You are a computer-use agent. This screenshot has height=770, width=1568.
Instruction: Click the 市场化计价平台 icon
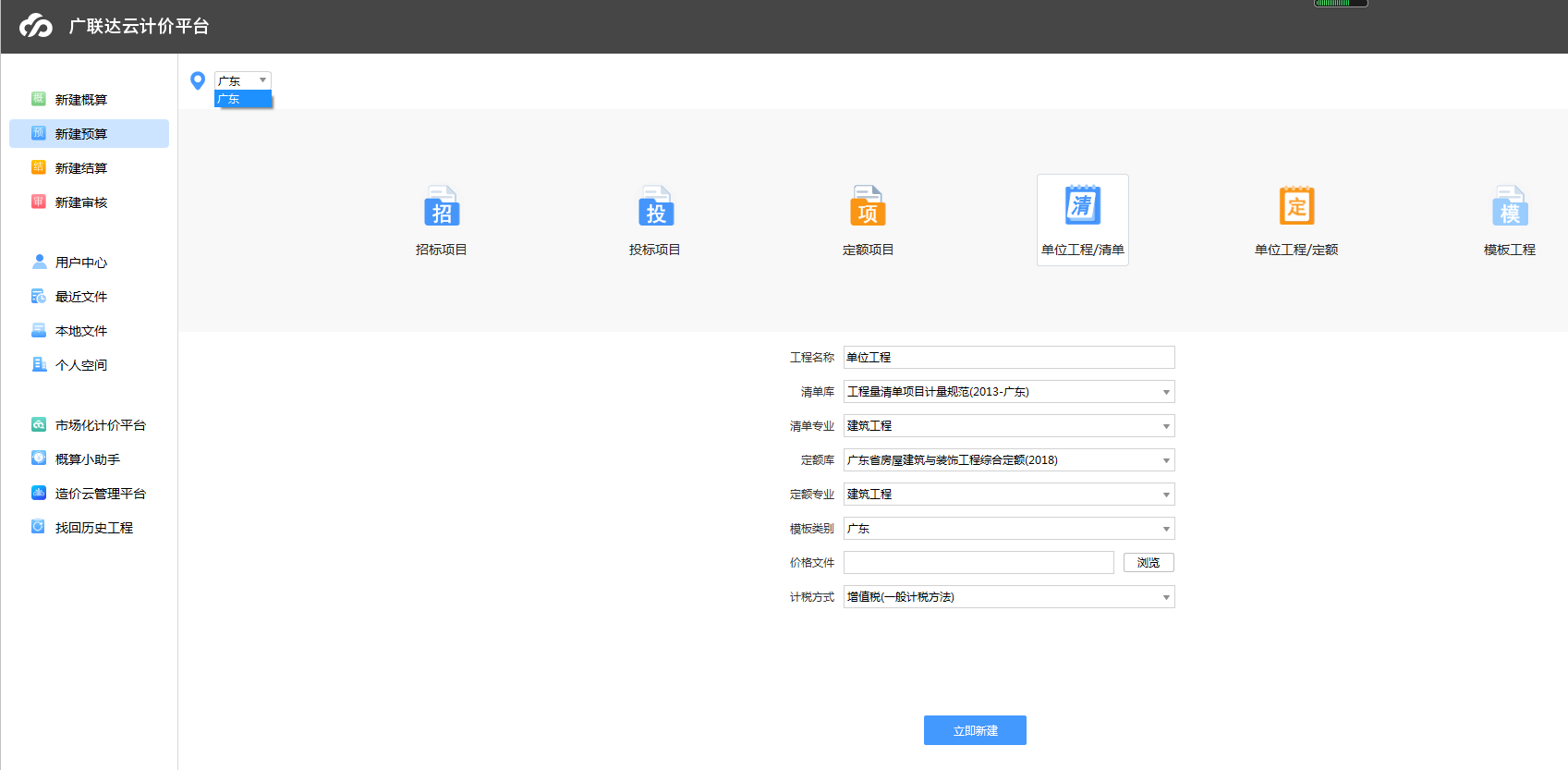pyautogui.click(x=39, y=424)
